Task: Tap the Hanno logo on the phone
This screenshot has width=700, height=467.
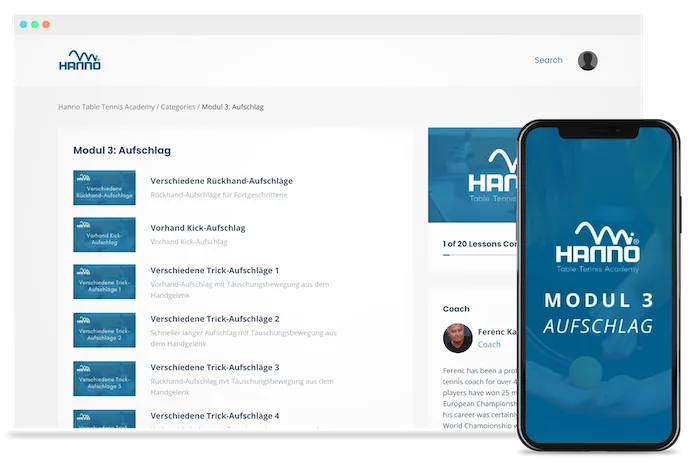Action: pyautogui.click(x=598, y=247)
